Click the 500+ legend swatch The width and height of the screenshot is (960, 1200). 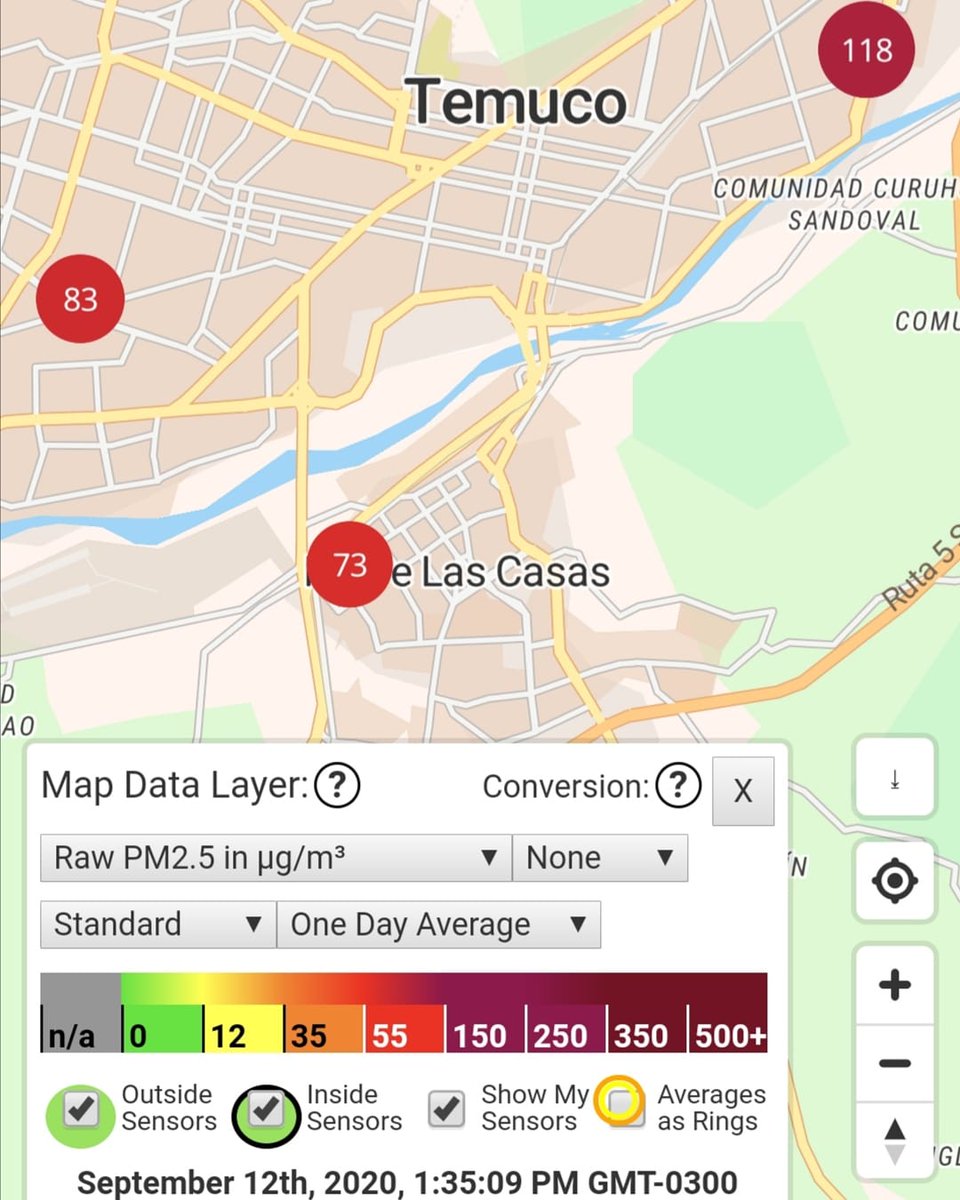(728, 1028)
